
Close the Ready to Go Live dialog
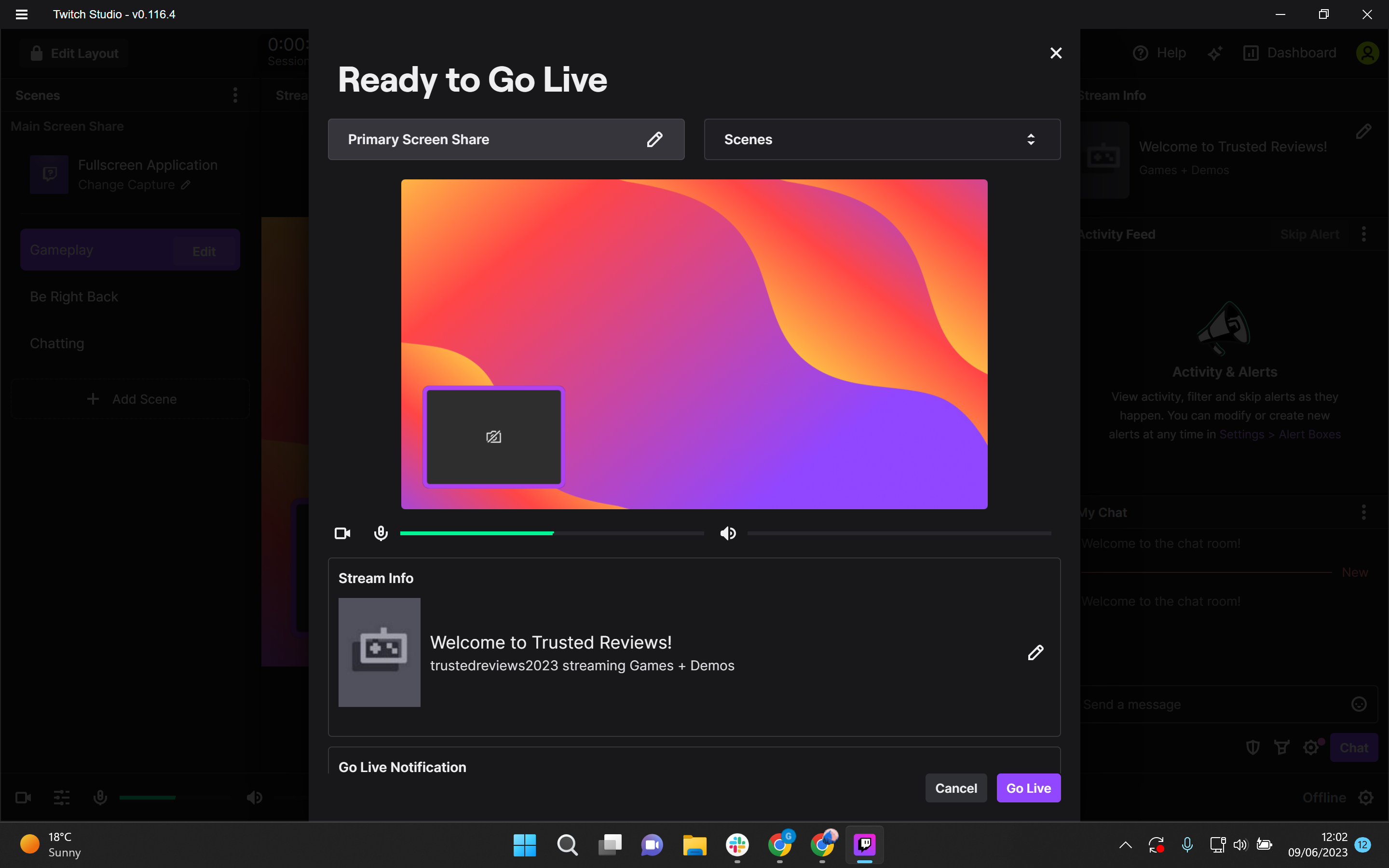[1056, 54]
